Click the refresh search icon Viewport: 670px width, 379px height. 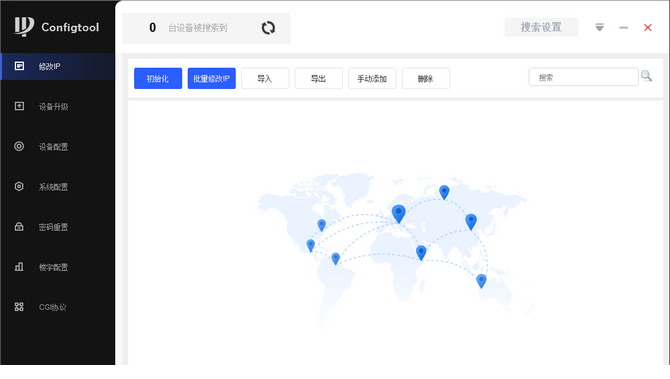268,28
